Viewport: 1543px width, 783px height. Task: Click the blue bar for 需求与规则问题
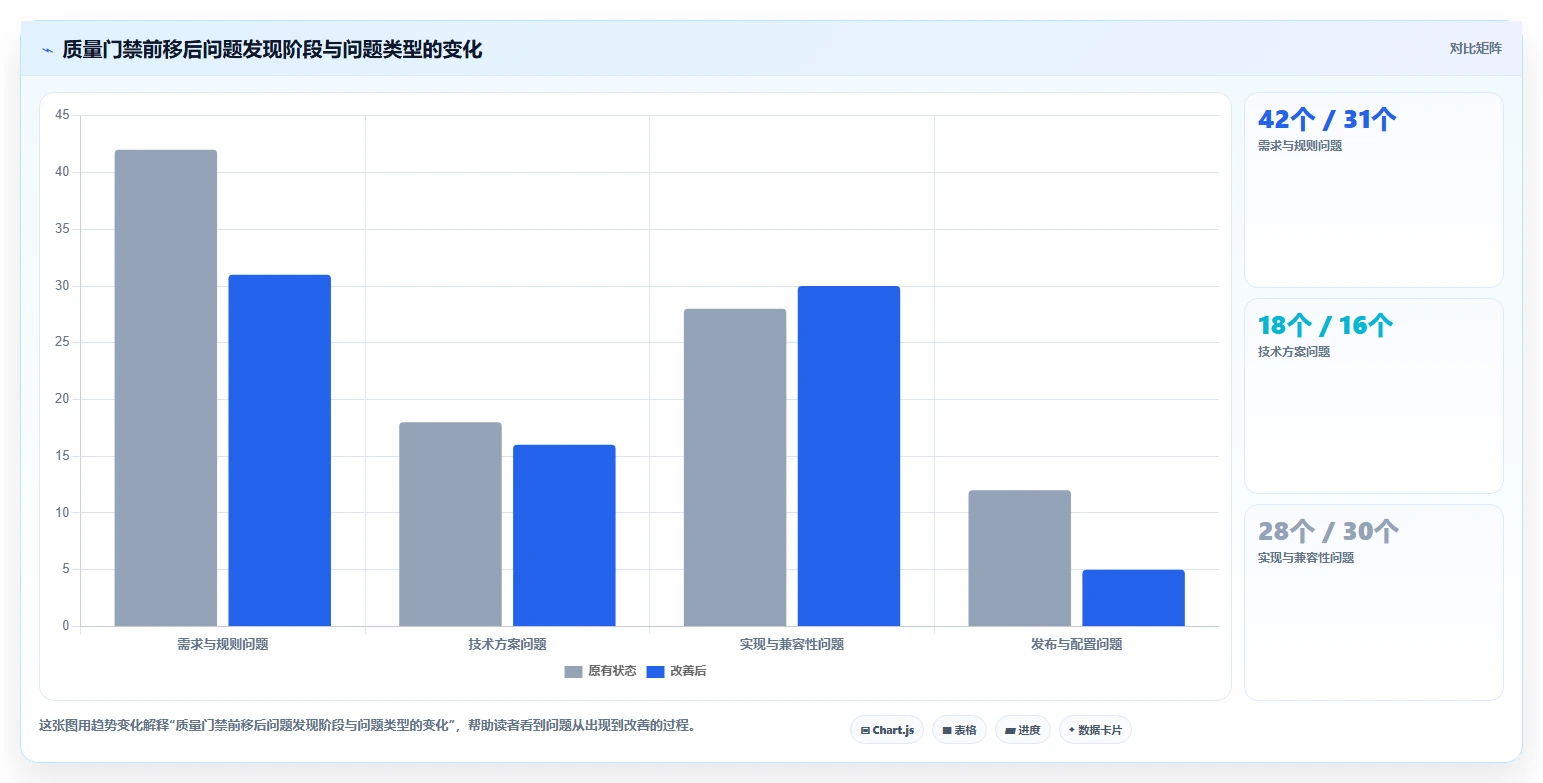click(280, 450)
